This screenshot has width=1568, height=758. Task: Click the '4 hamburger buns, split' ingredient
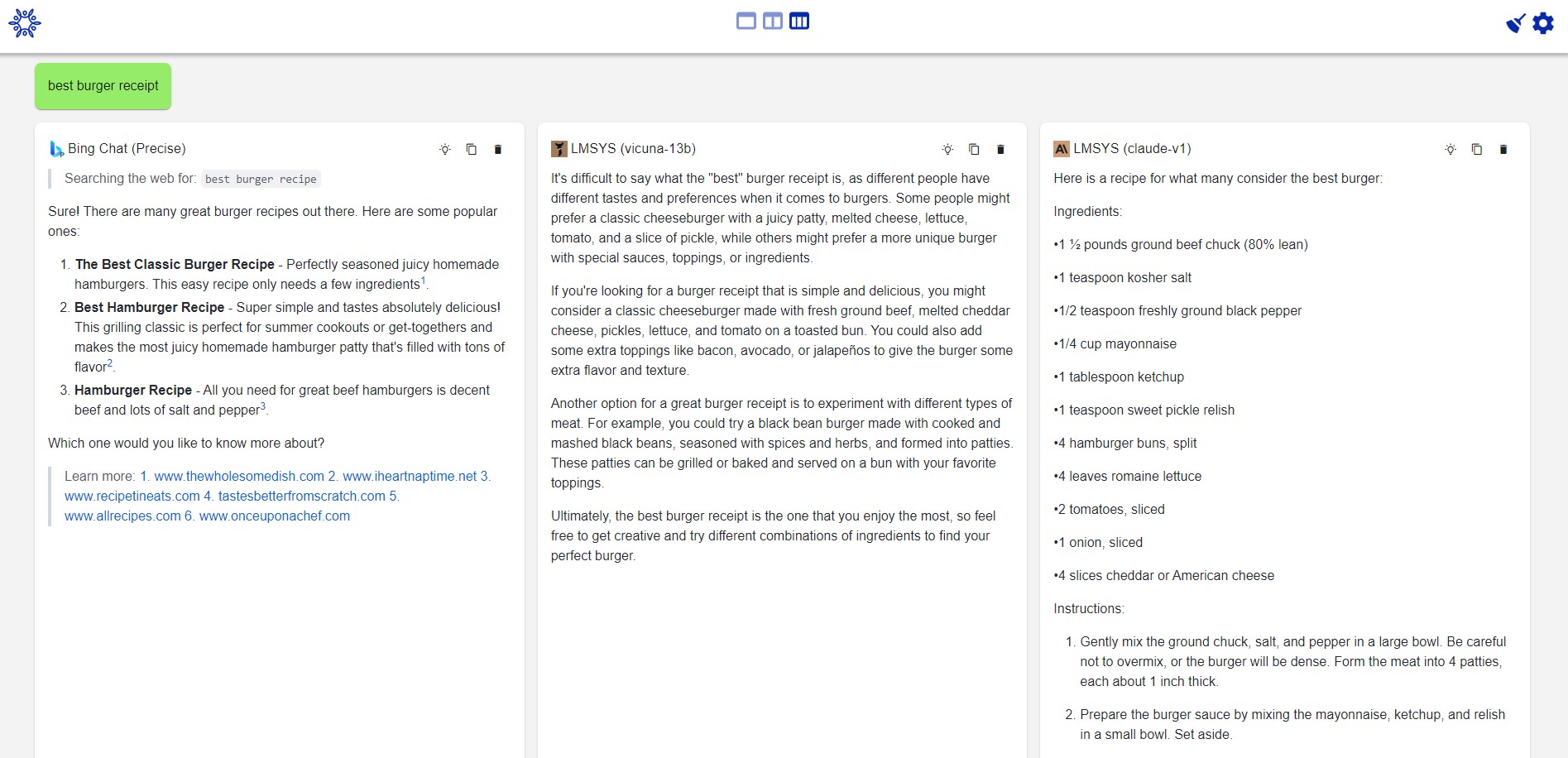[x=1125, y=443]
